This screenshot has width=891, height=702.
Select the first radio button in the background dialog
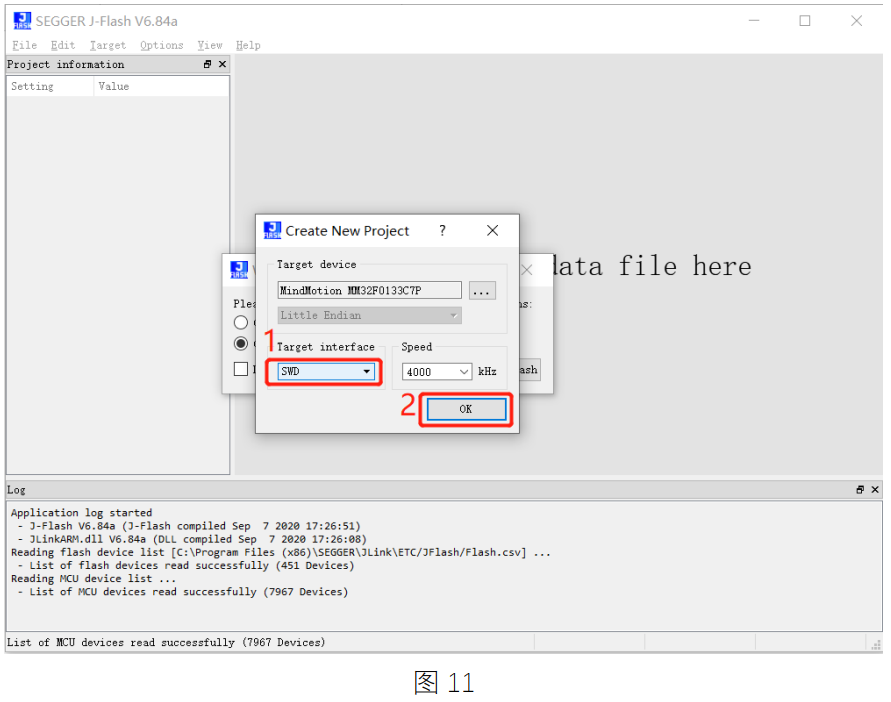click(x=241, y=322)
